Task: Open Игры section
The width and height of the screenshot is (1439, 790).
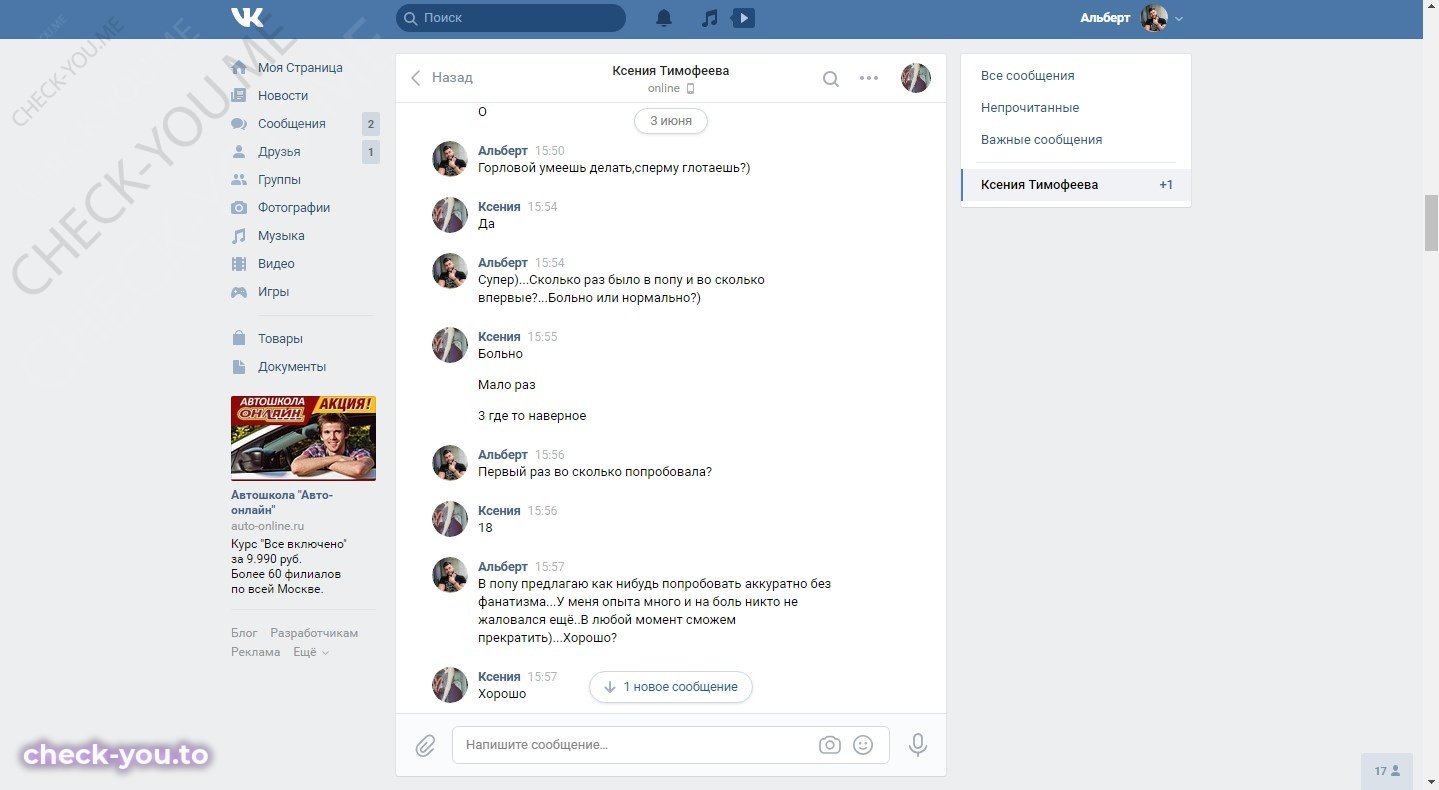Action: pos(273,292)
